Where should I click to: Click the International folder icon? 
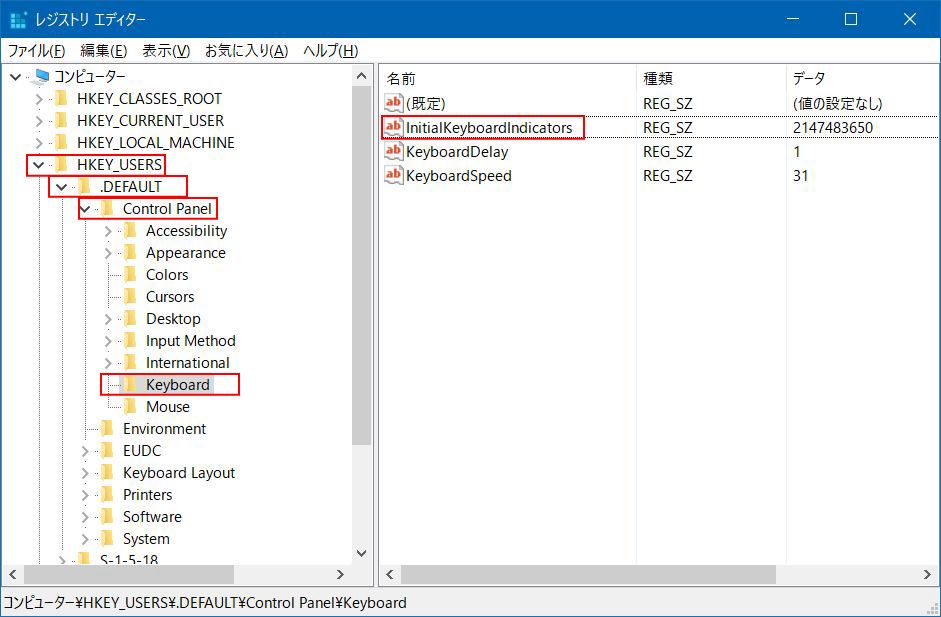[130, 363]
